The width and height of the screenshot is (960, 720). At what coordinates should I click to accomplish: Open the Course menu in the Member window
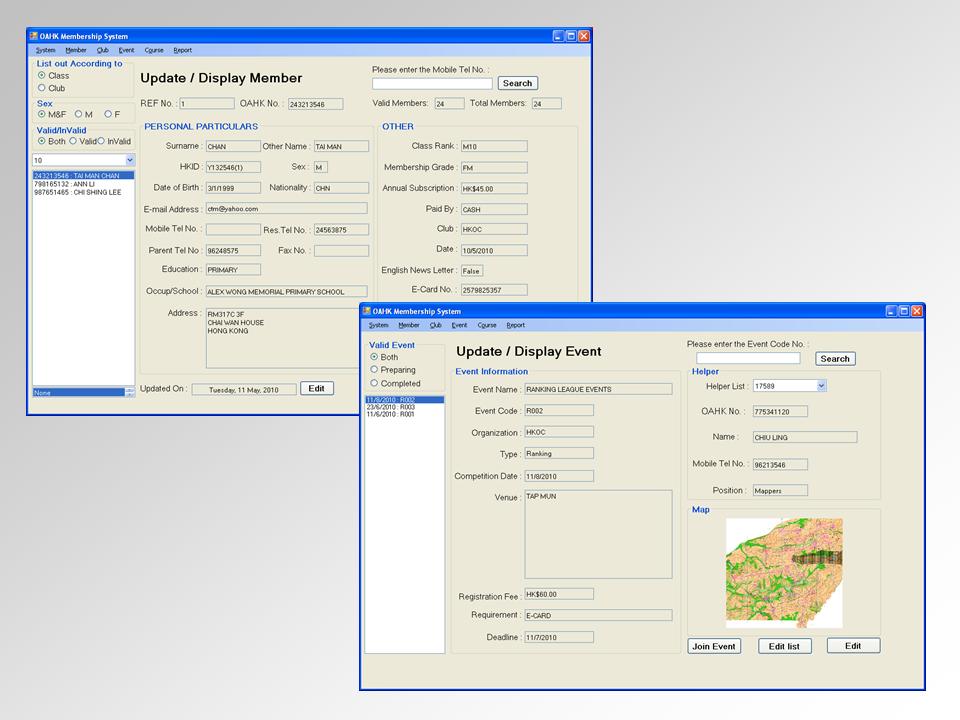coord(154,50)
